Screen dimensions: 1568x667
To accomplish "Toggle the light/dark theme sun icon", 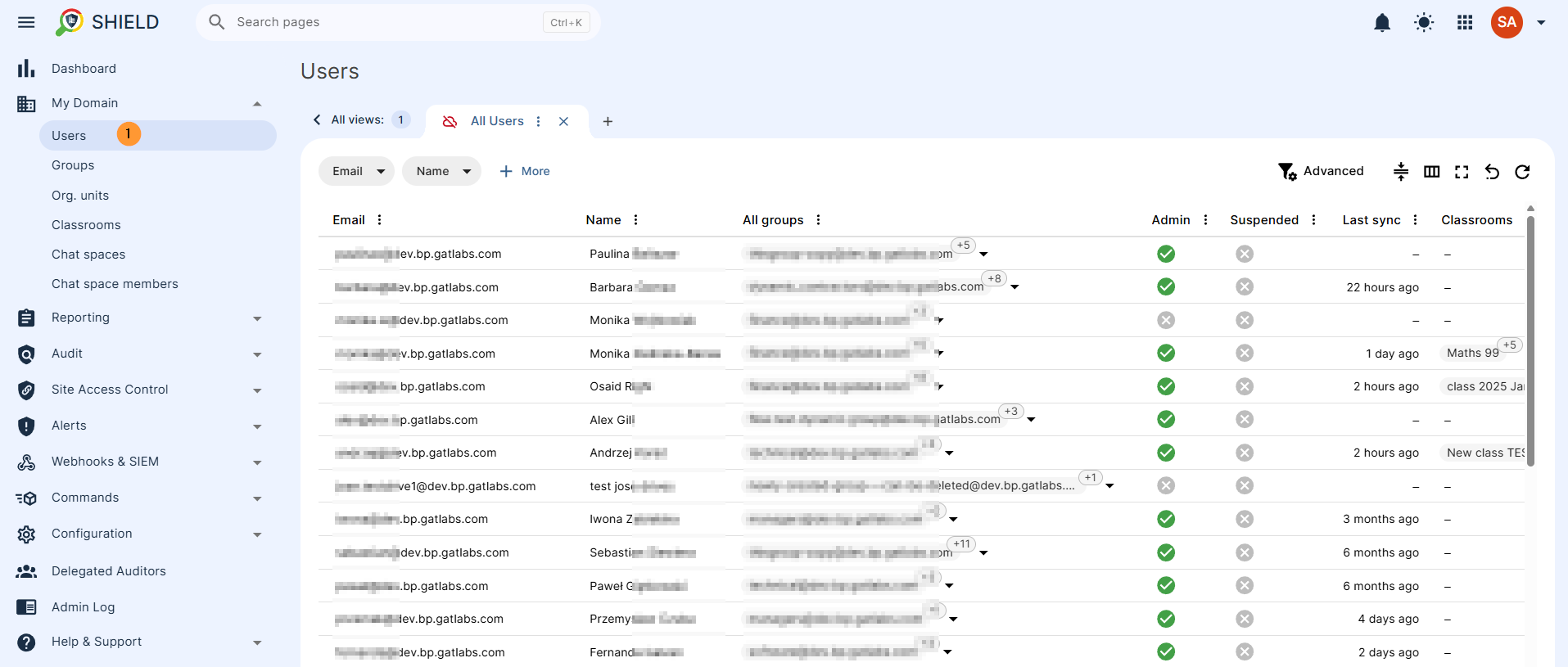I will point(1424,23).
